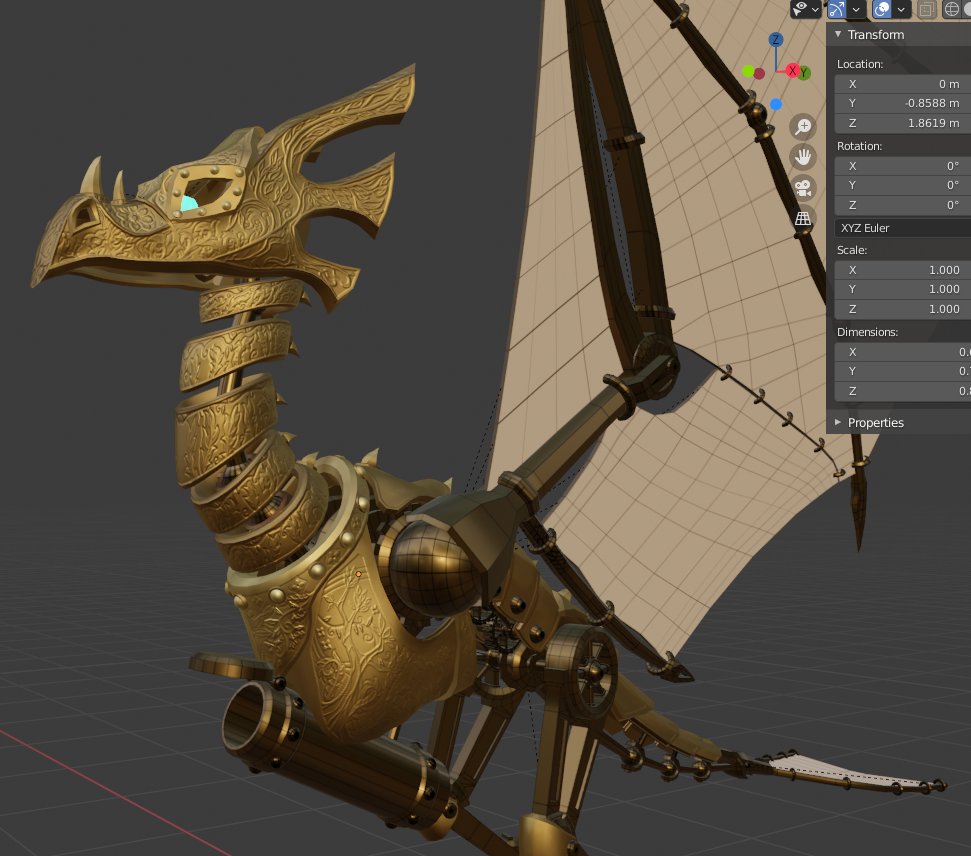Click the green Y axis gizmo handle
The image size is (971, 856).
804,72
